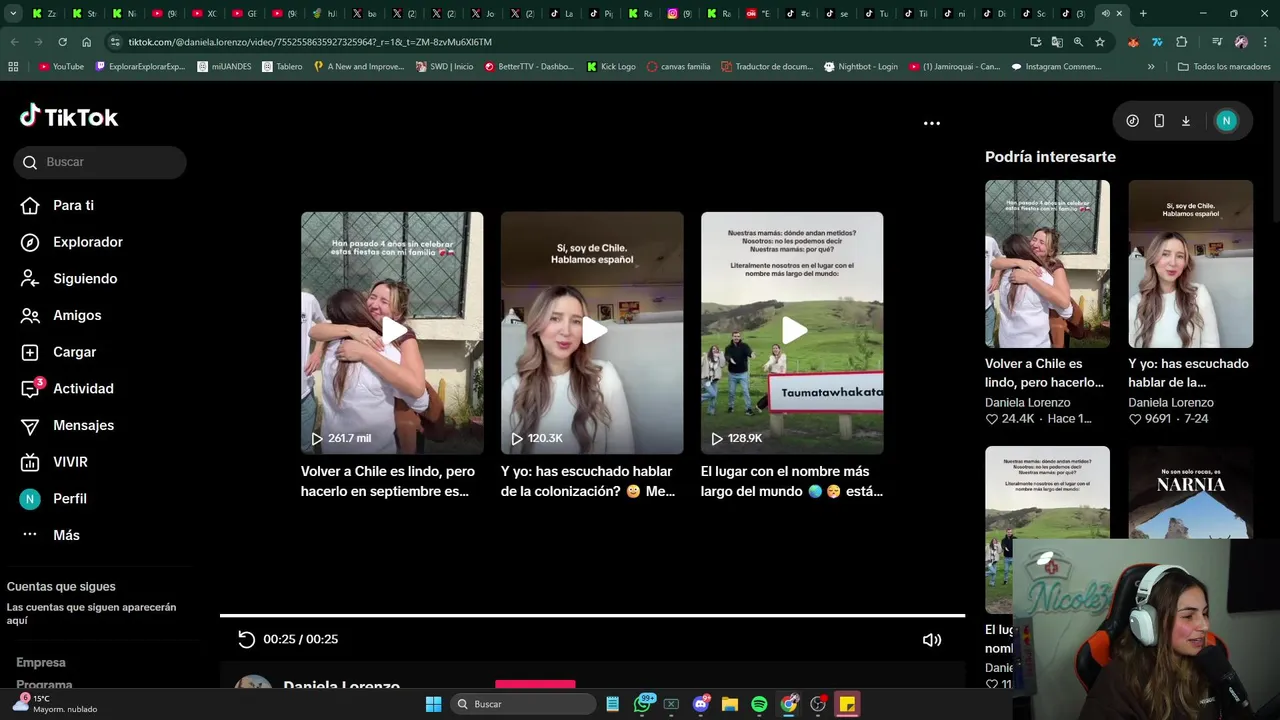Click the TikTok Buscar search field
The width and height of the screenshot is (1280, 720).
tap(100, 162)
